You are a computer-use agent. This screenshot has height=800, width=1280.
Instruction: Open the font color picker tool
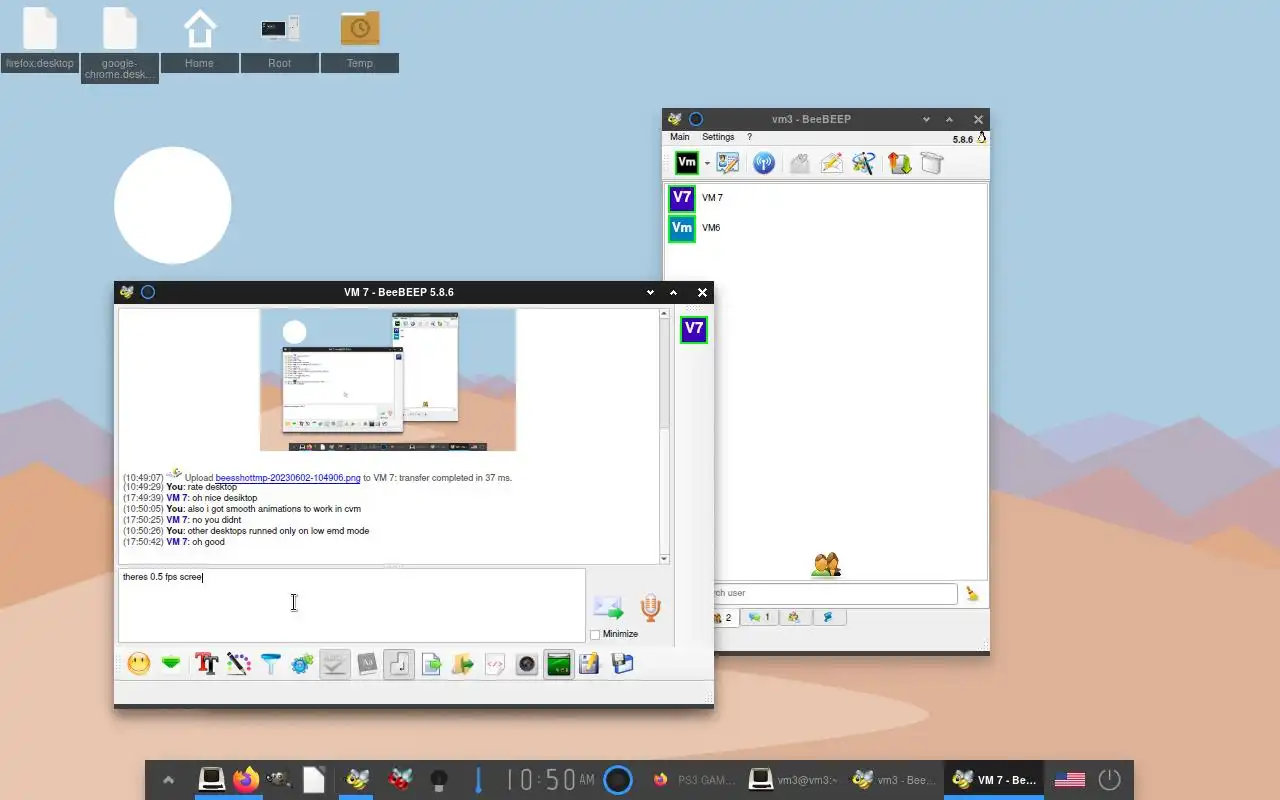[x=238, y=664]
